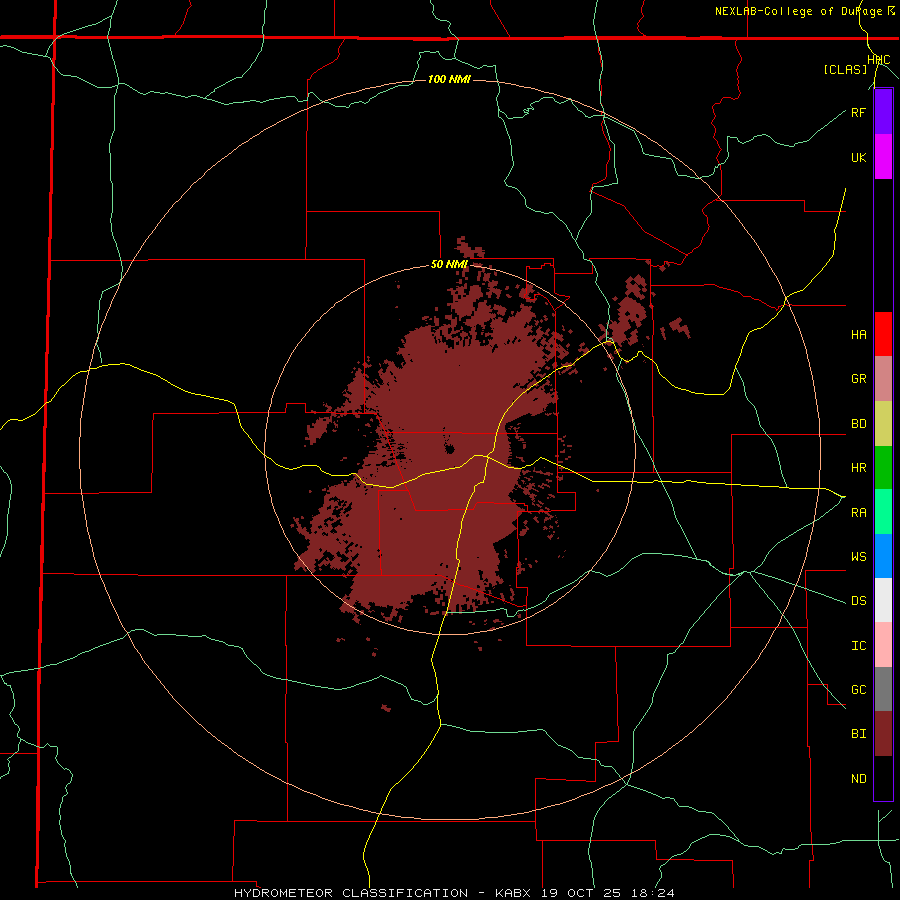Click the UK legend label
Screen dimensions: 900x900
tap(858, 157)
